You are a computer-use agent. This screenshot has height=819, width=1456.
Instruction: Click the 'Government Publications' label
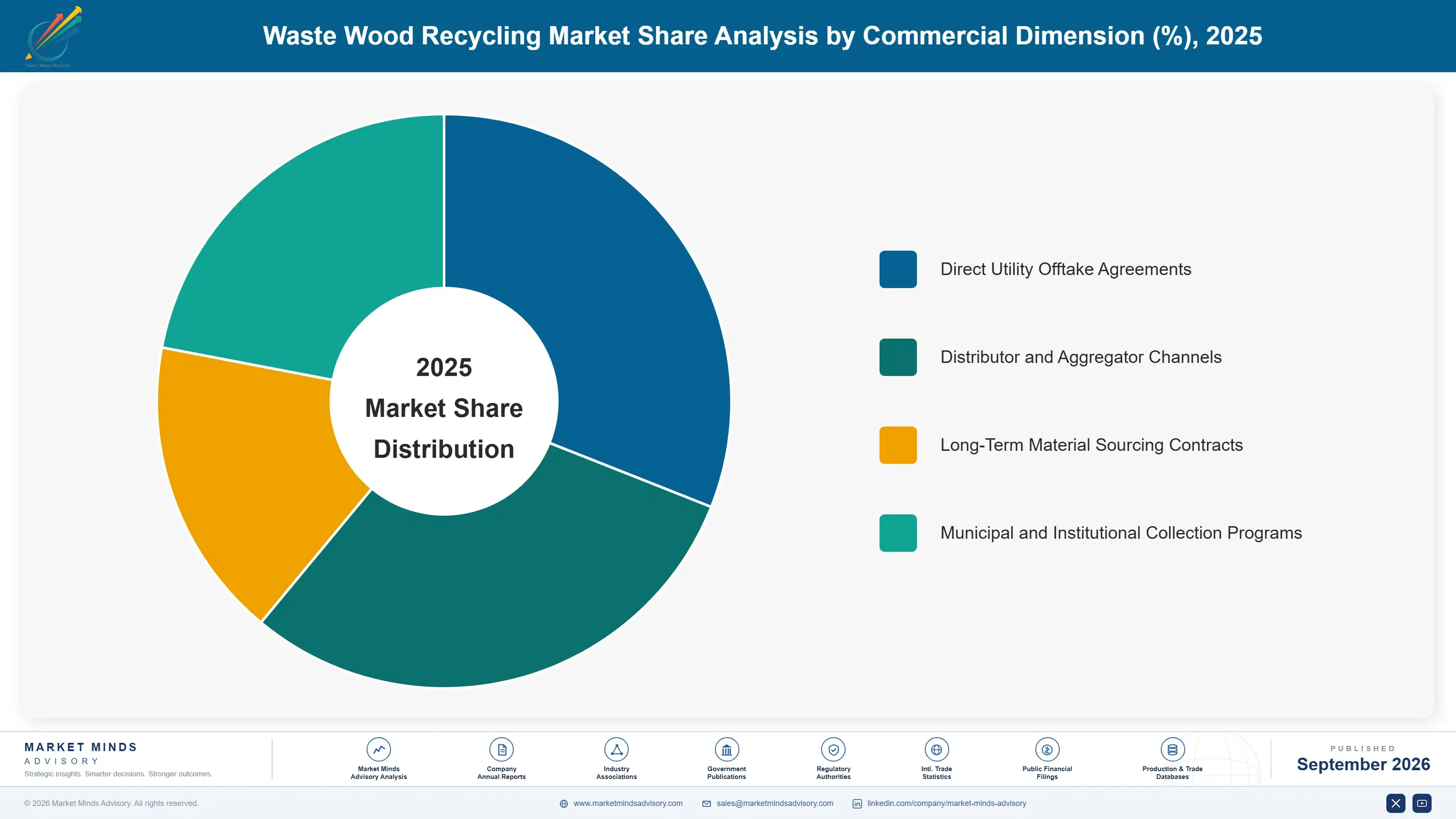pos(726,773)
